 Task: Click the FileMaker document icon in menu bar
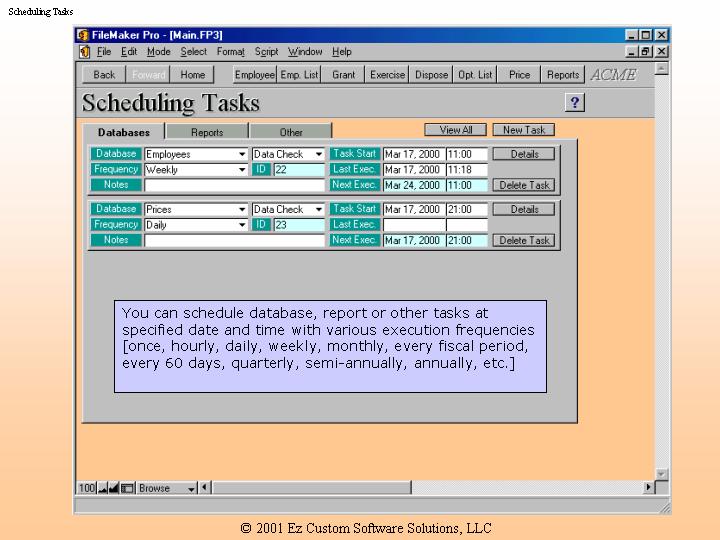pyautogui.click(x=85, y=52)
